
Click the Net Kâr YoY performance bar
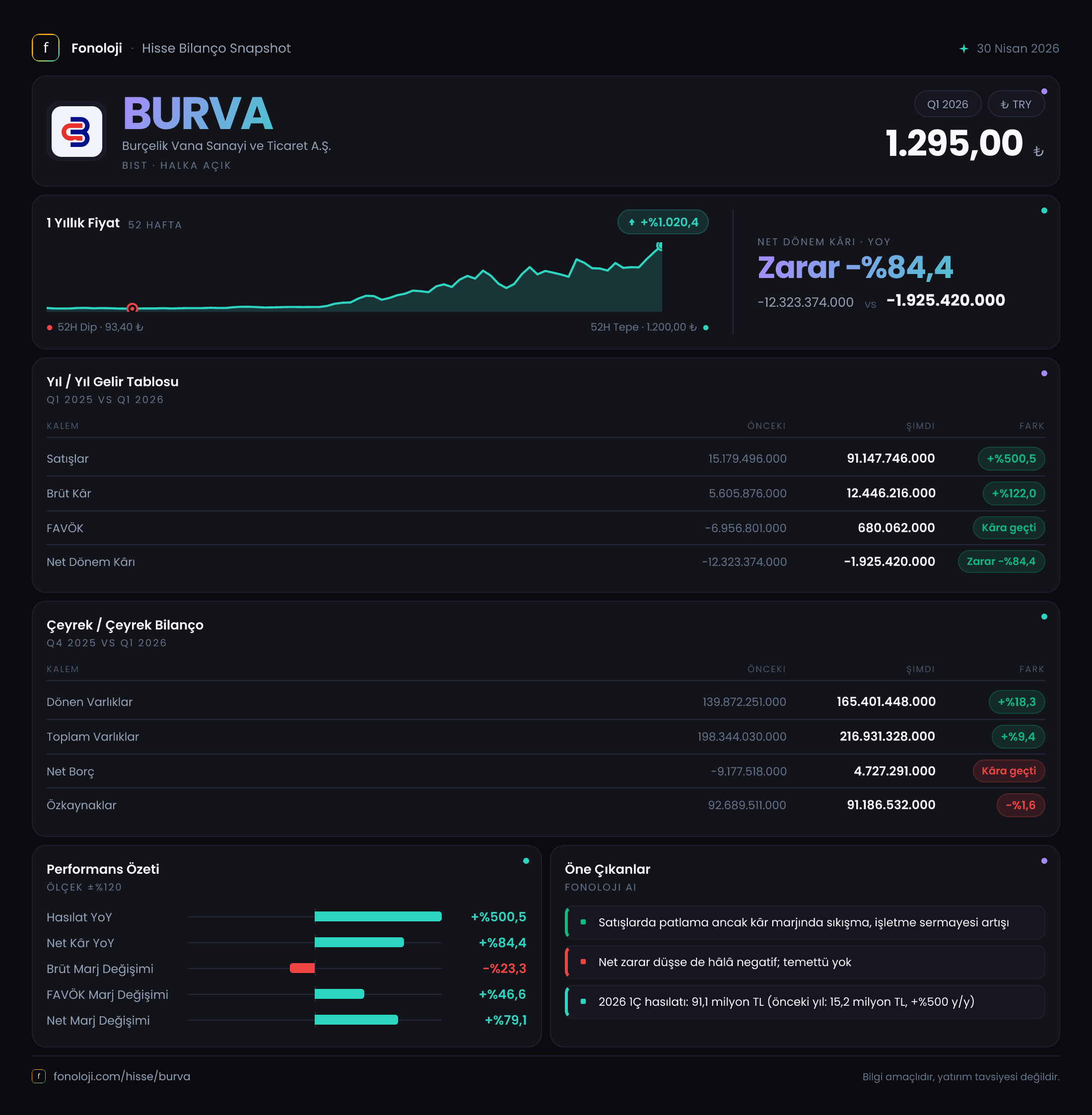coord(359,942)
